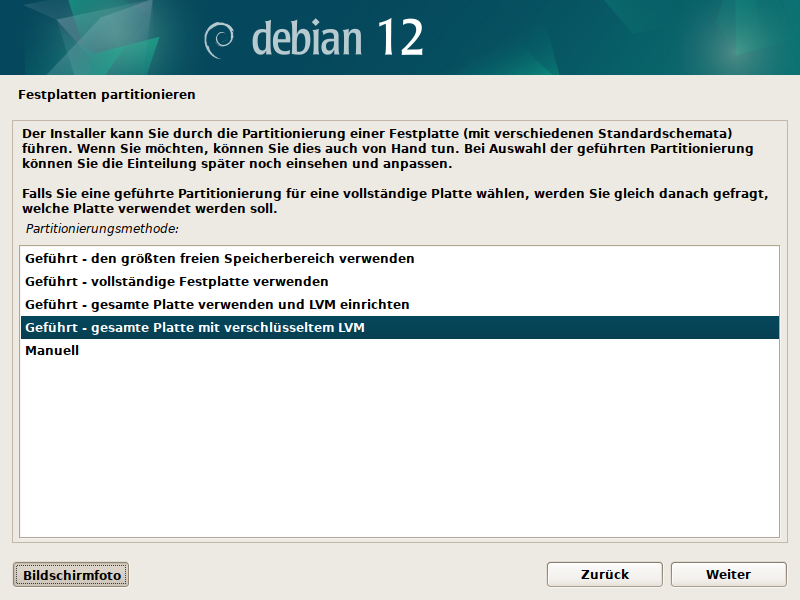Click the "debian" wordmark in the banner
Viewport: 800px width, 600px height.
pos(306,38)
